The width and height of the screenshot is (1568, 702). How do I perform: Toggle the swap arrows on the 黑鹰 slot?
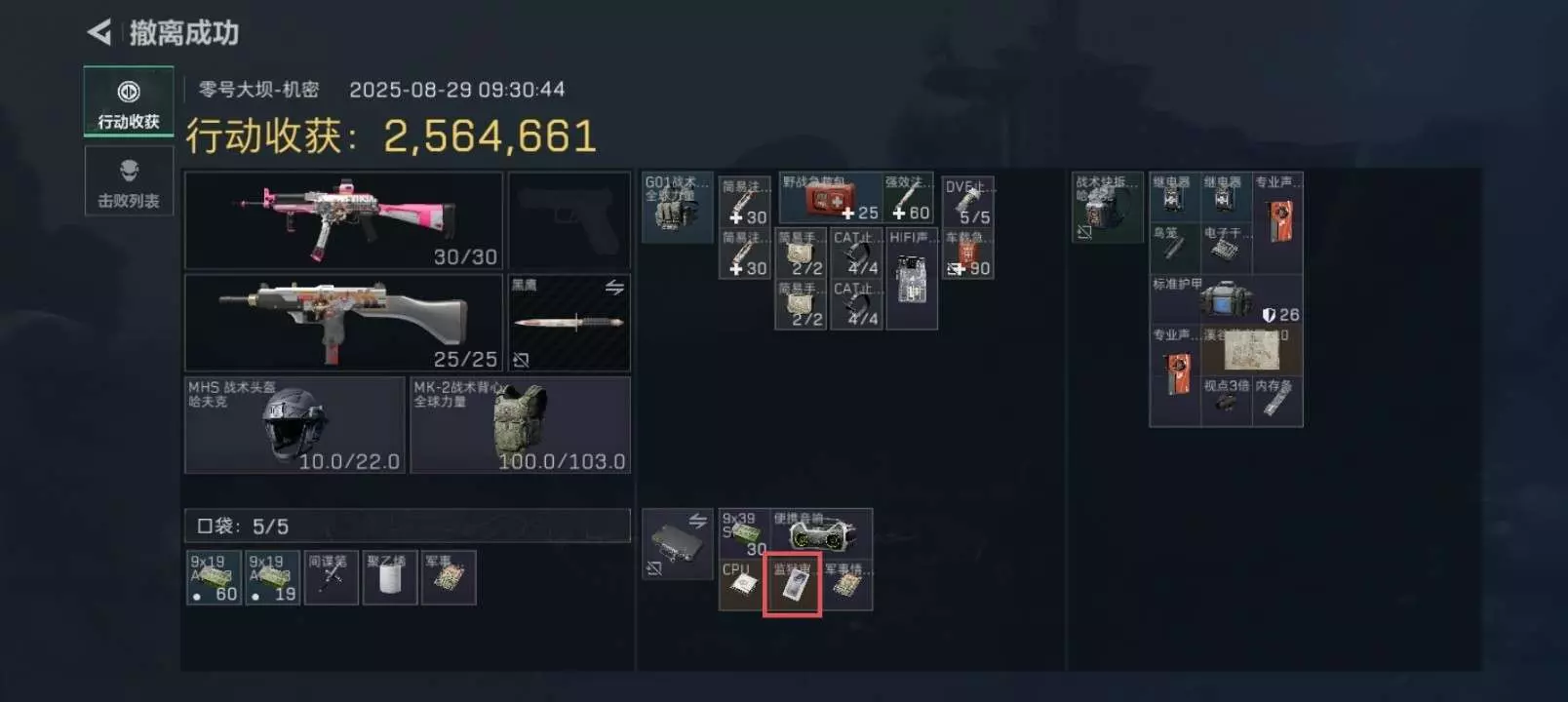click(x=614, y=288)
